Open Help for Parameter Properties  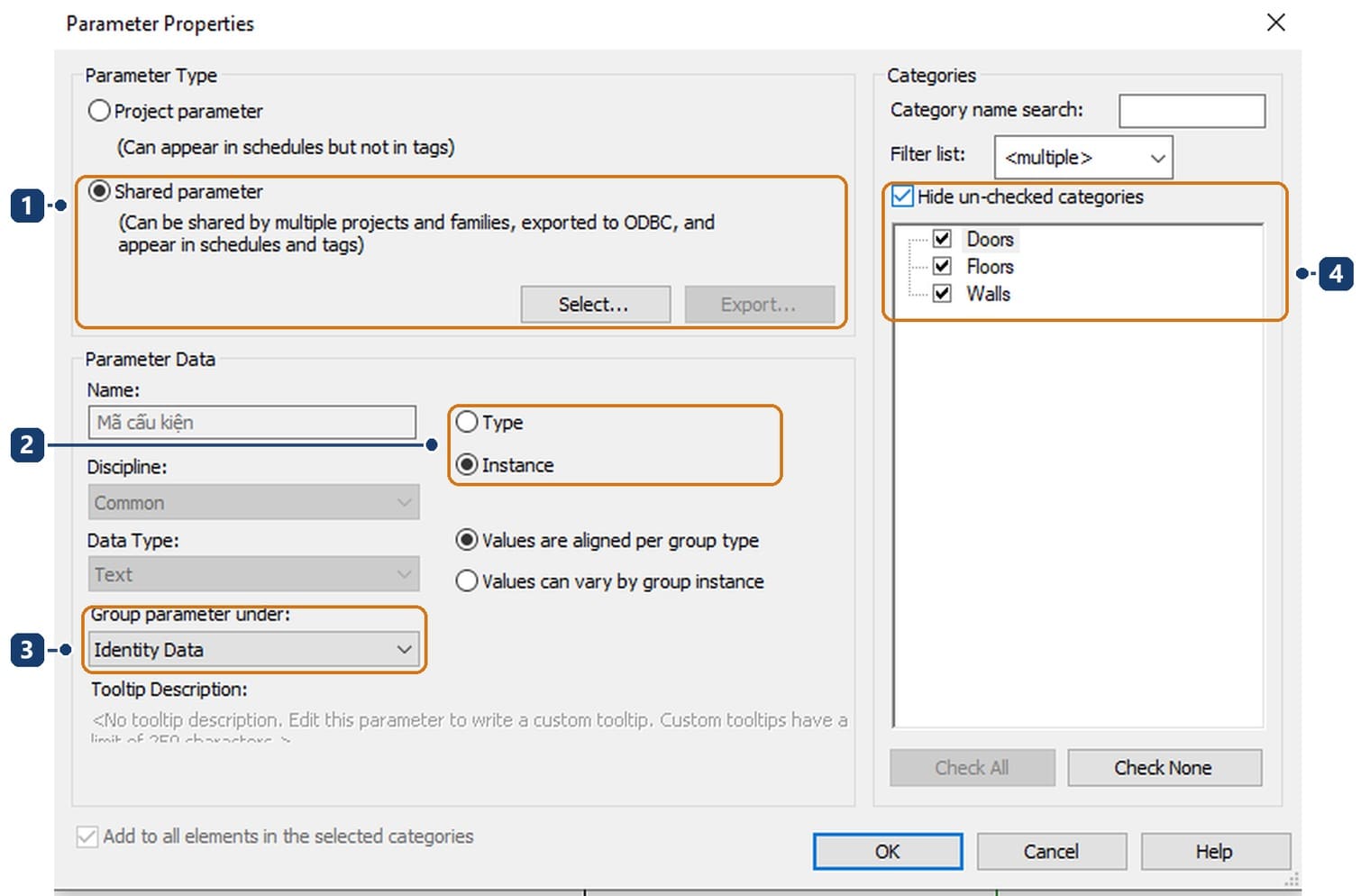point(1214,851)
